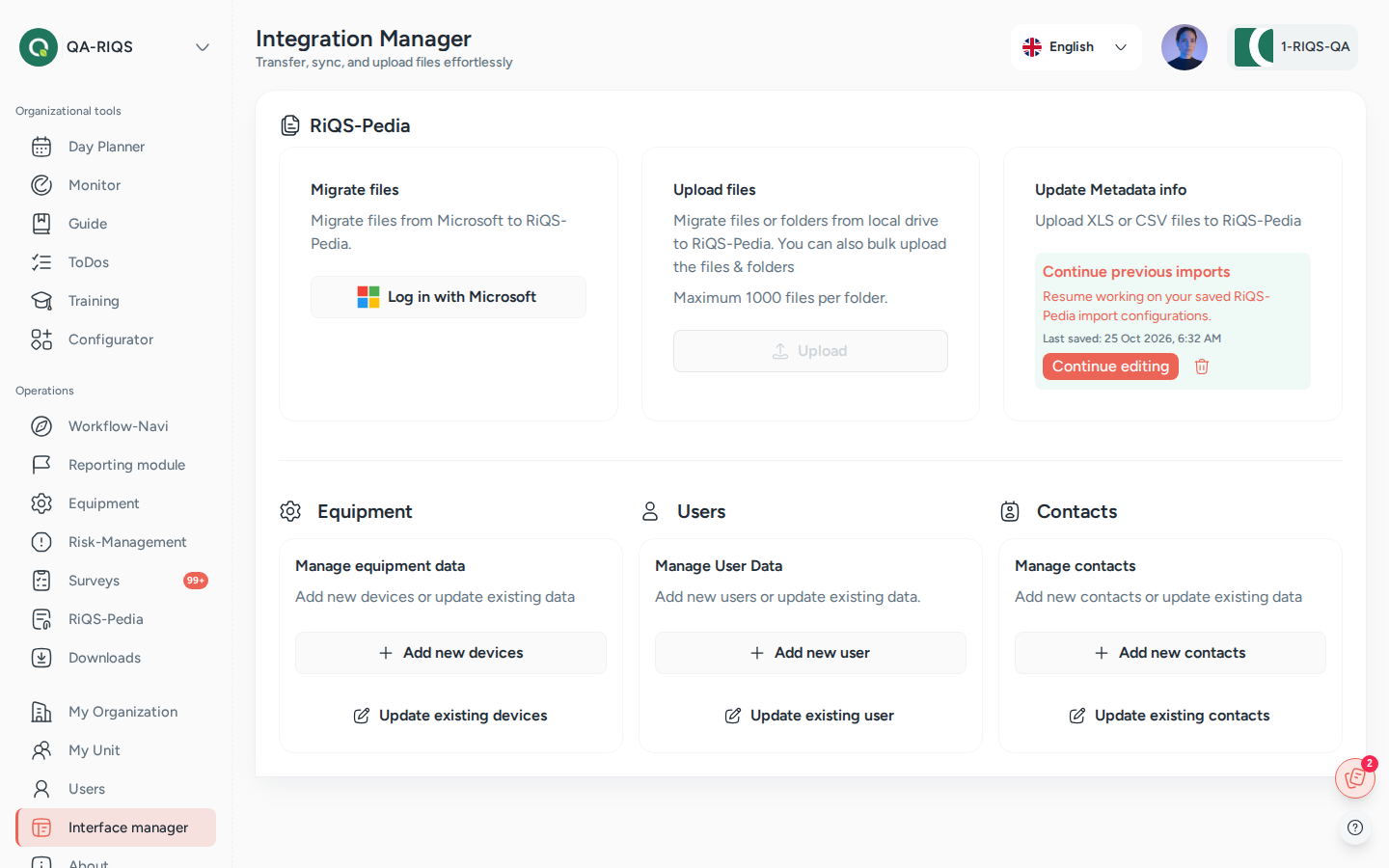Screen dimensions: 1389x868
Task: Click the Monitor gauge icon
Action: 41,185
